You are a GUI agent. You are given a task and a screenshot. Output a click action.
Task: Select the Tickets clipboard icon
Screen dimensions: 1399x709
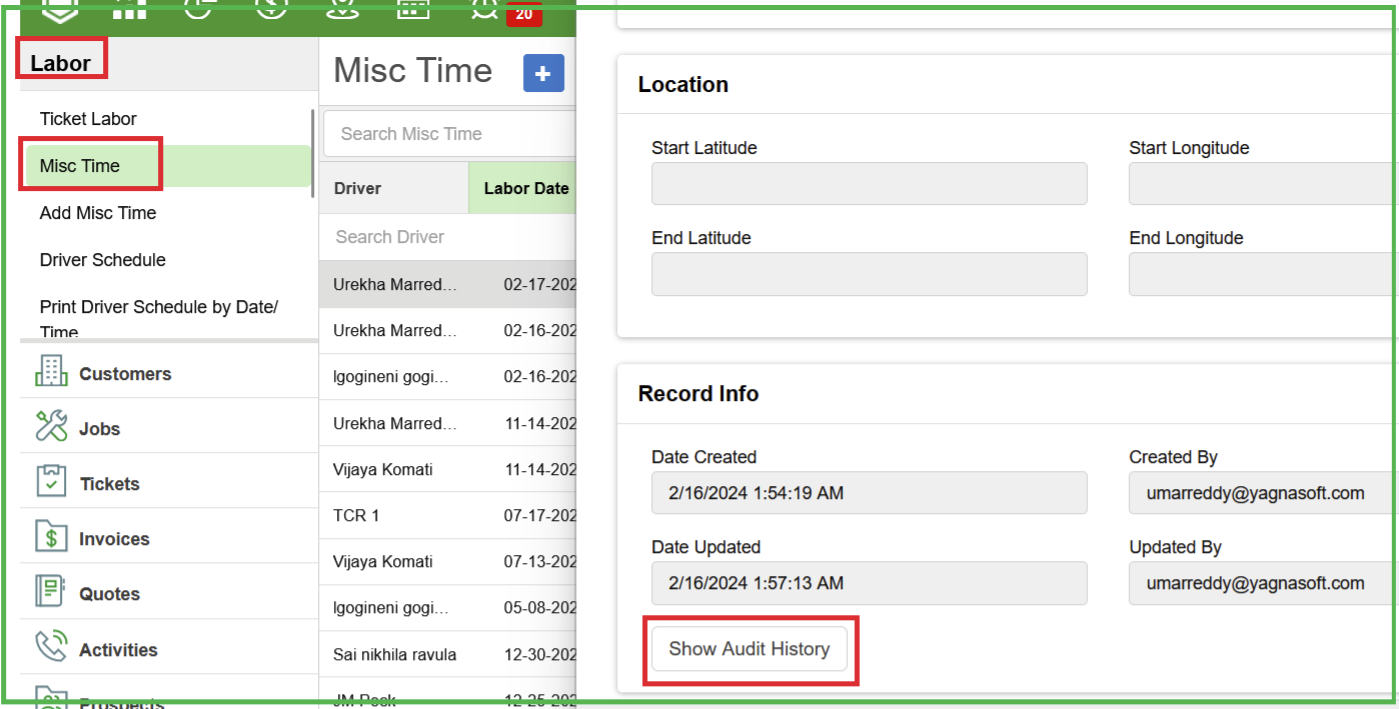pyautogui.click(x=51, y=481)
